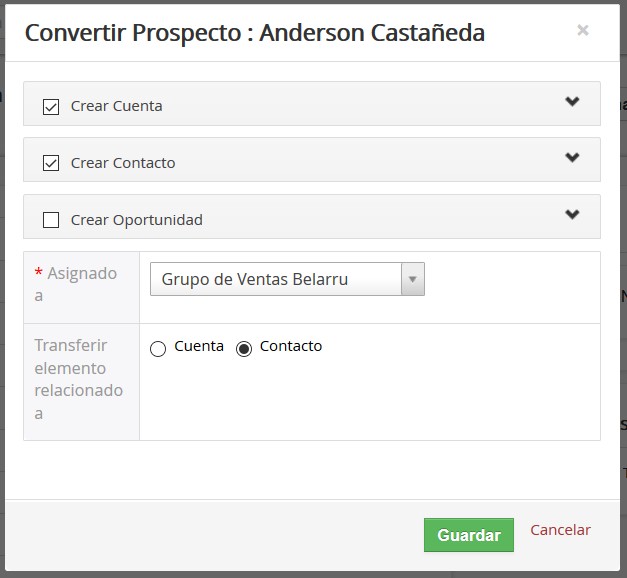This screenshot has height=578, width=627.
Task: Select the Cuenta radio button
Action: [158, 349]
